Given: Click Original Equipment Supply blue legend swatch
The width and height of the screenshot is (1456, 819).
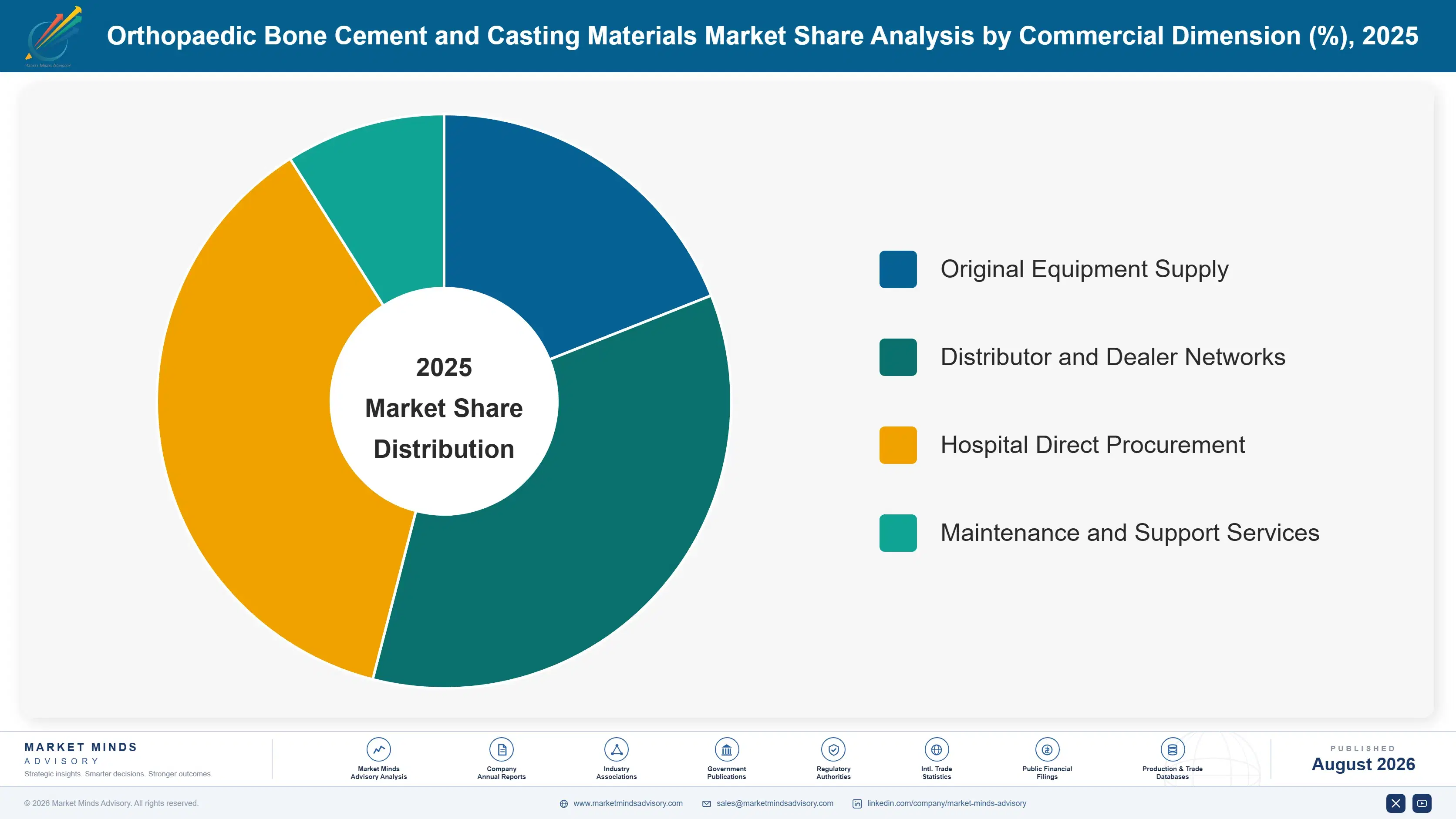Looking at the screenshot, I should coord(897,269).
